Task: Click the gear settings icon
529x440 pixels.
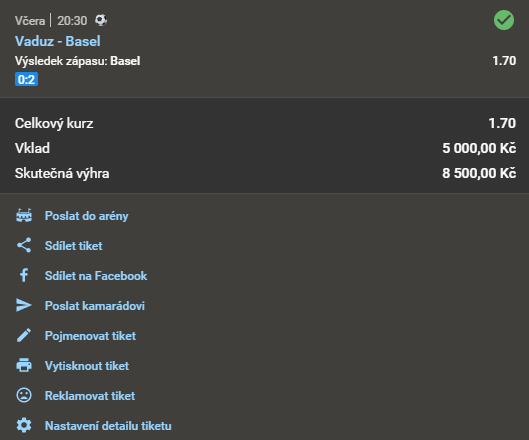Action: (x=24, y=425)
